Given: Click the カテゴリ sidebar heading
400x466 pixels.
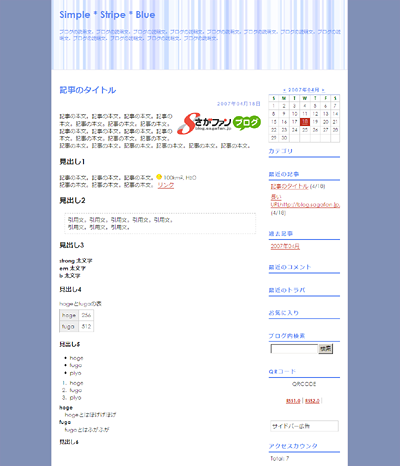Looking at the screenshot, I should [x=281, y=151].
